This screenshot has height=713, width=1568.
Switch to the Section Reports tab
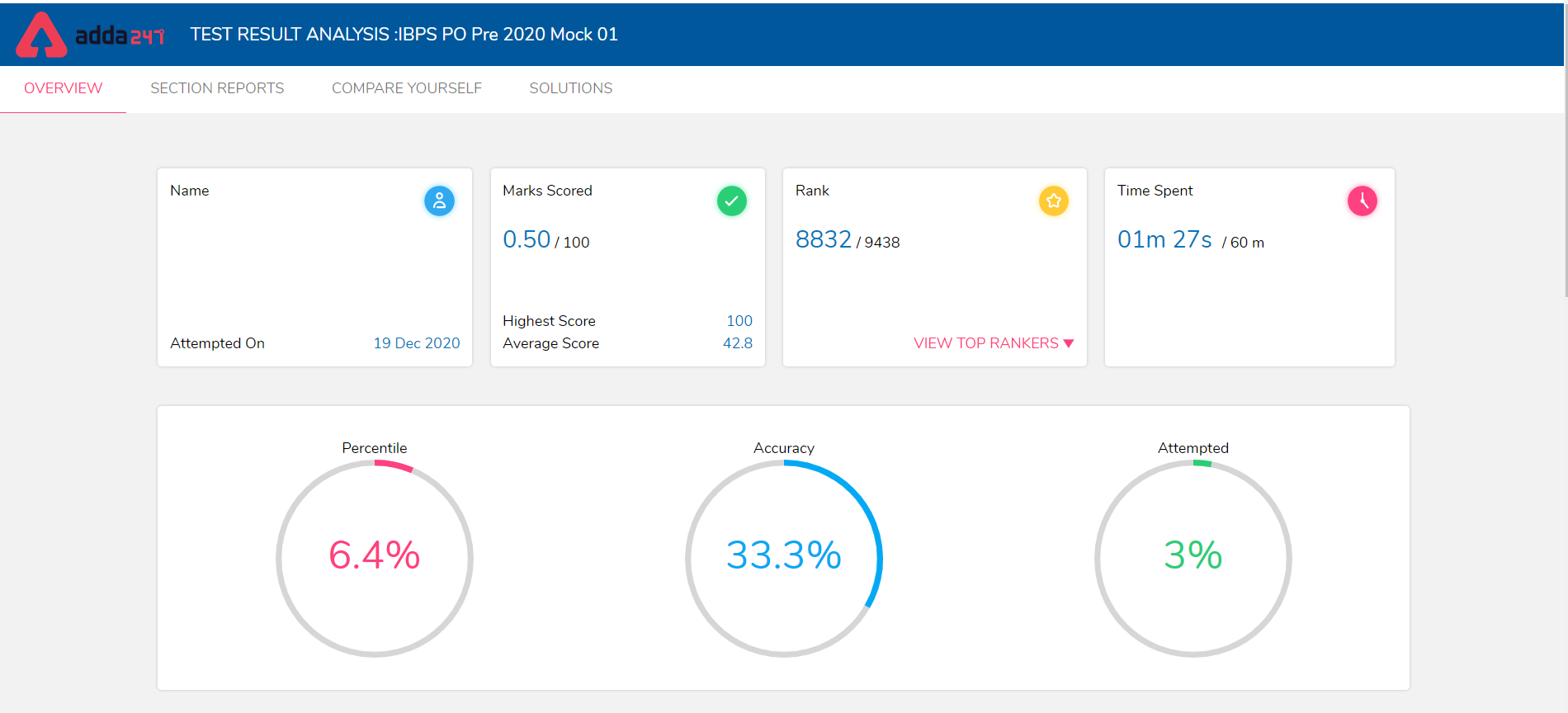click(217, 88)
